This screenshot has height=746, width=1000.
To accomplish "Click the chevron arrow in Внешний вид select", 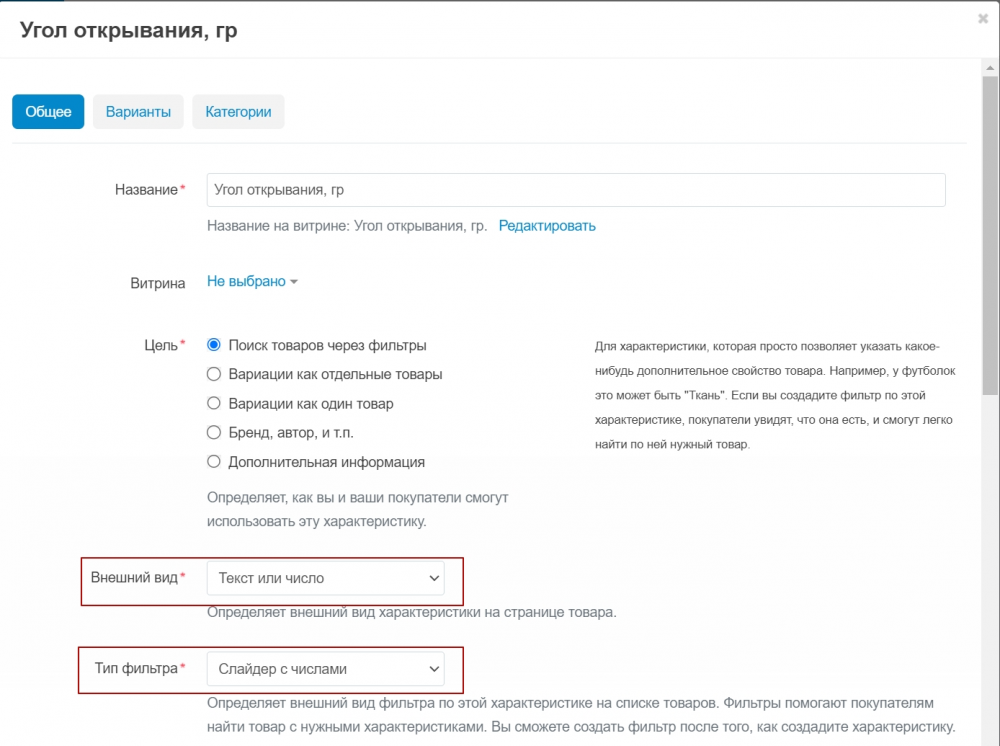I will click(x=433, y=578).
